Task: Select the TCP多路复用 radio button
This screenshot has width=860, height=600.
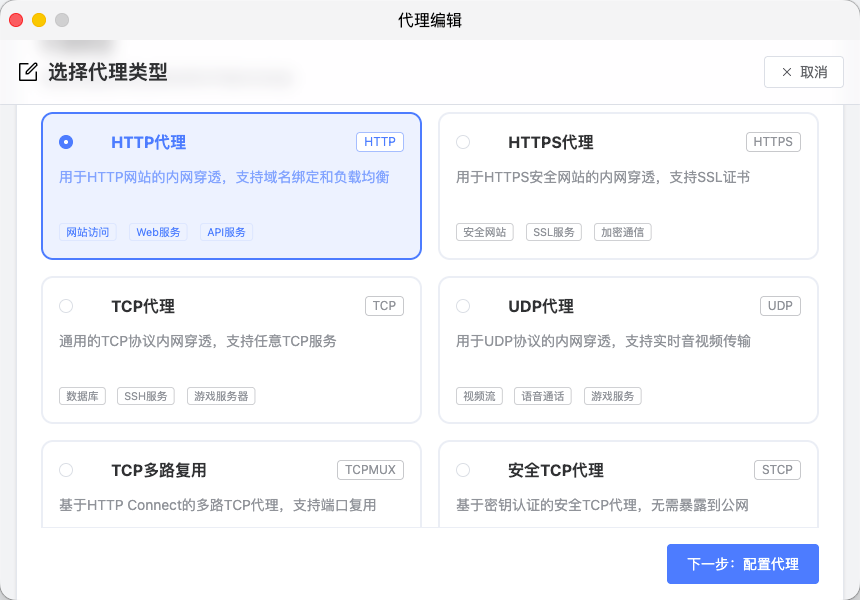Action: click(66, 470)
